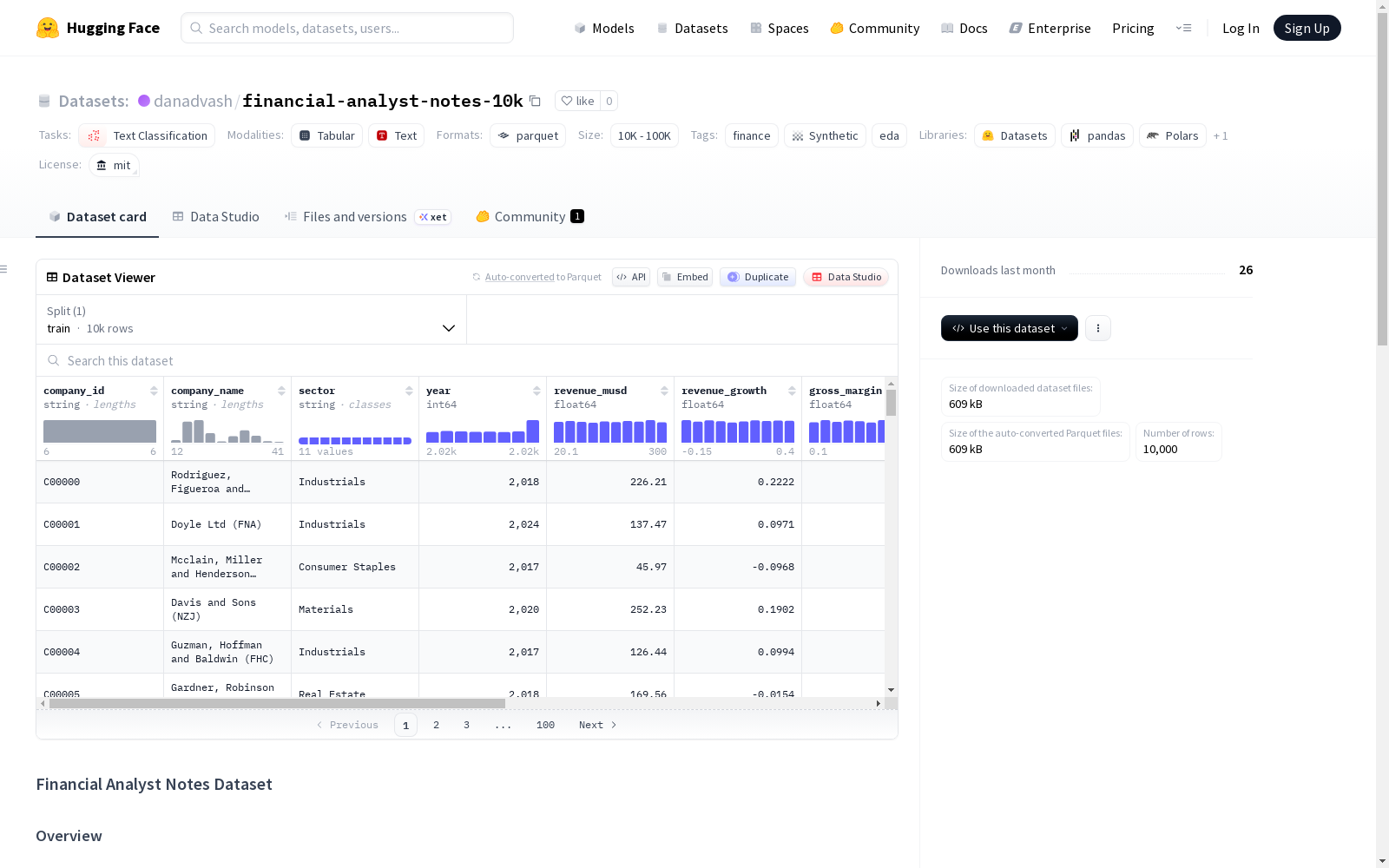Image resolution: width=1389 pixels, height=868 pixels.
Task: Select the C00003 company_id cell
Action: 100,609
